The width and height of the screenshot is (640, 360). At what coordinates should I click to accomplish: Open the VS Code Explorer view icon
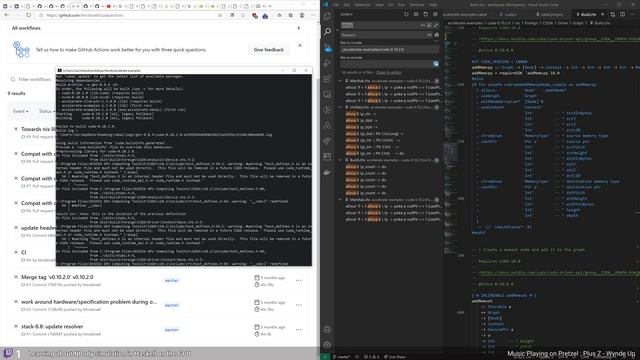point(327,16)
